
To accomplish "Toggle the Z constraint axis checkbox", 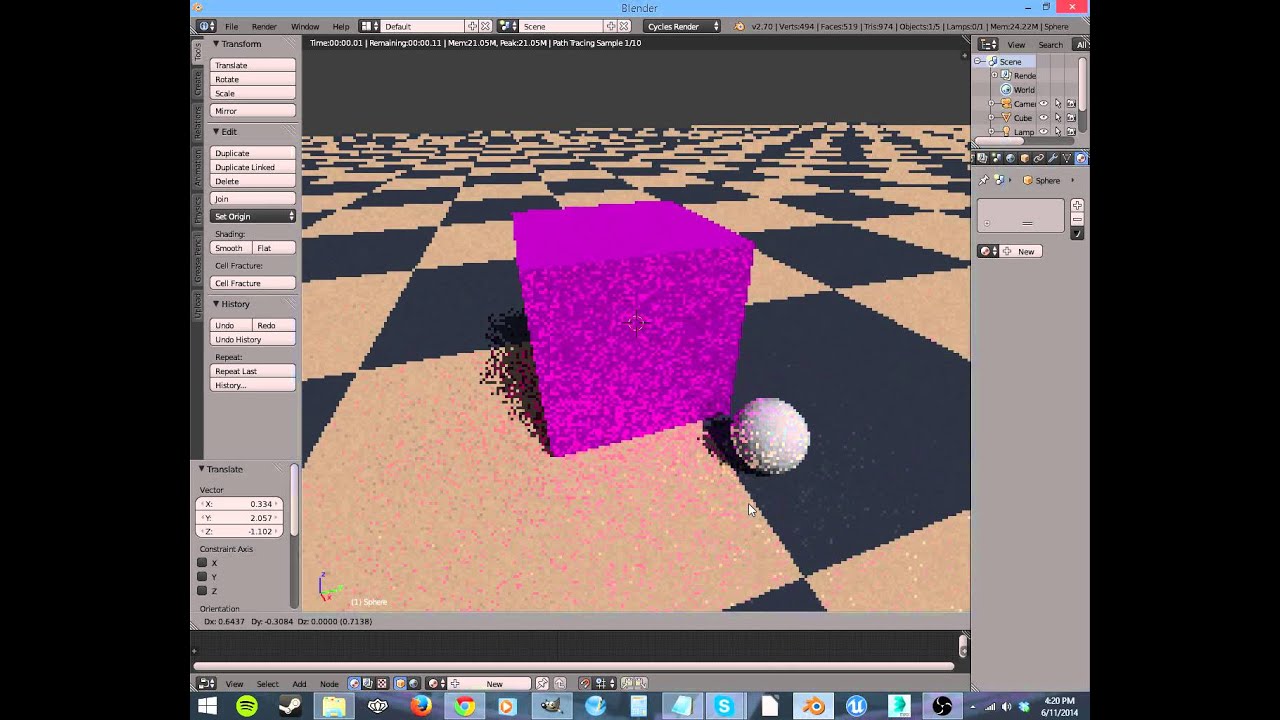I will tap(202, 591).
